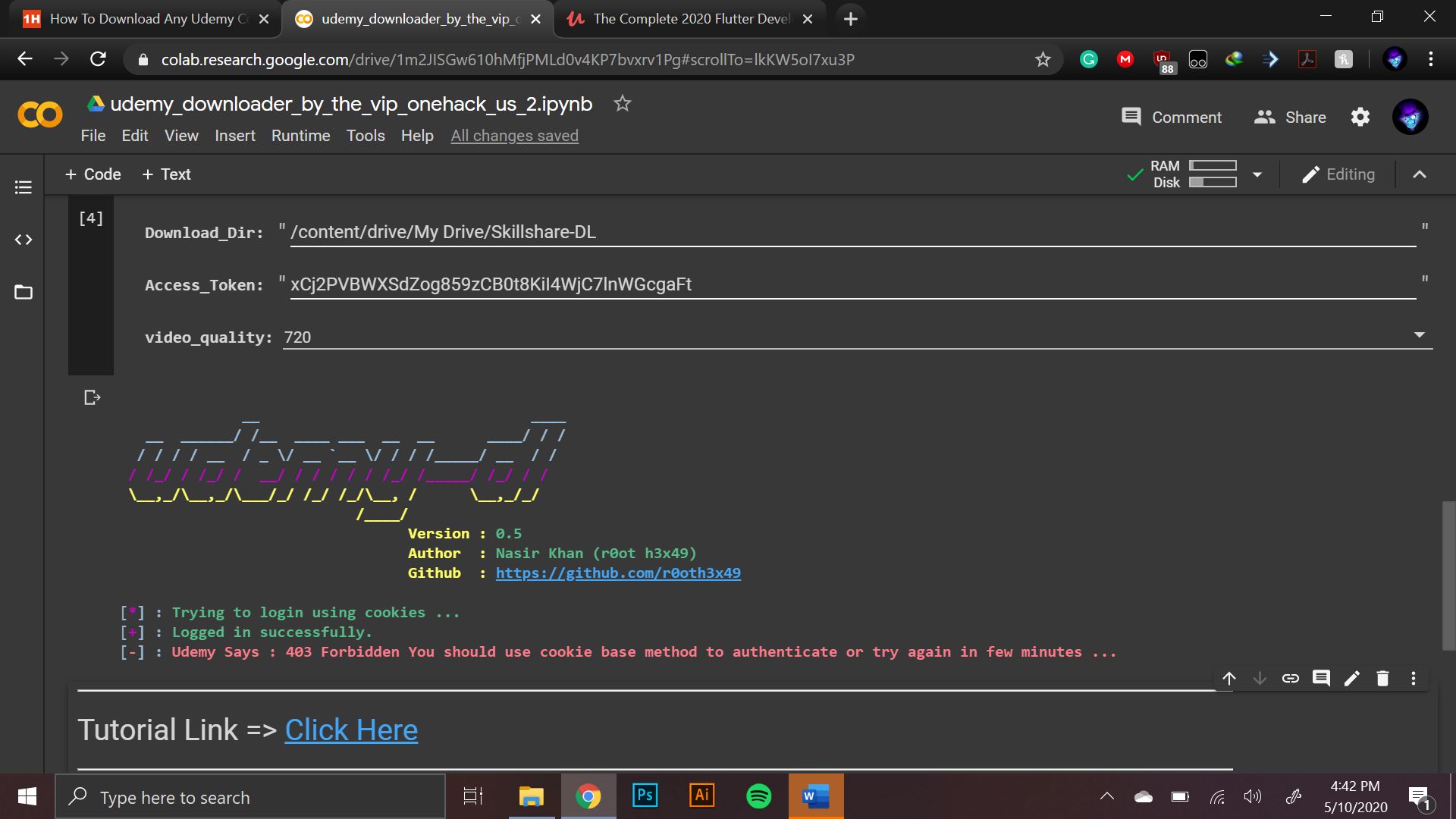The width and height of the screenshot is (1456, 819).
Task: Open the table of contents sidebar icon
Action: [x=24, y=187]
